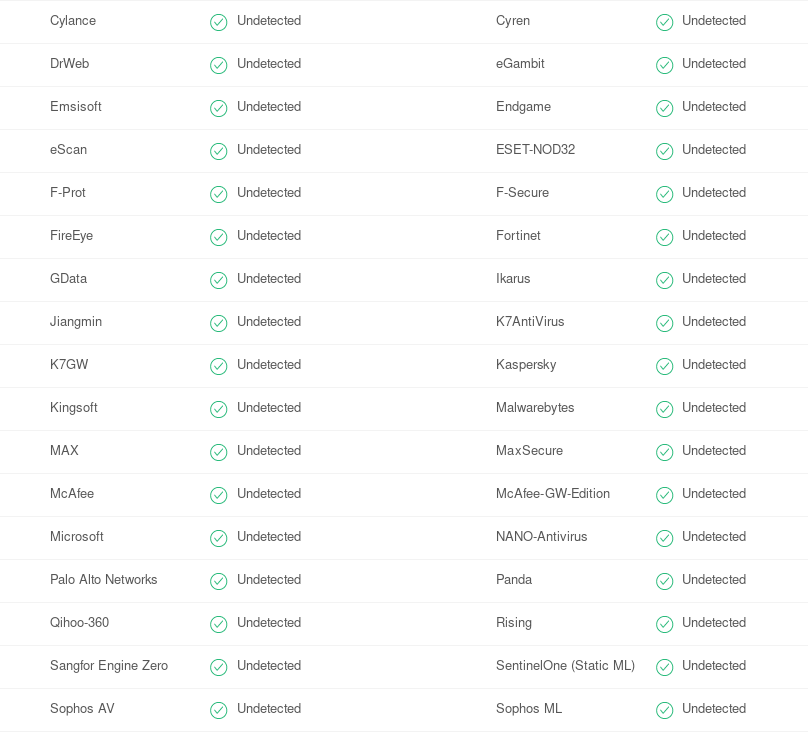Click the check icon for Kaspersky result
The height and width of the screenshot is (732, 808).
[664, 366]
